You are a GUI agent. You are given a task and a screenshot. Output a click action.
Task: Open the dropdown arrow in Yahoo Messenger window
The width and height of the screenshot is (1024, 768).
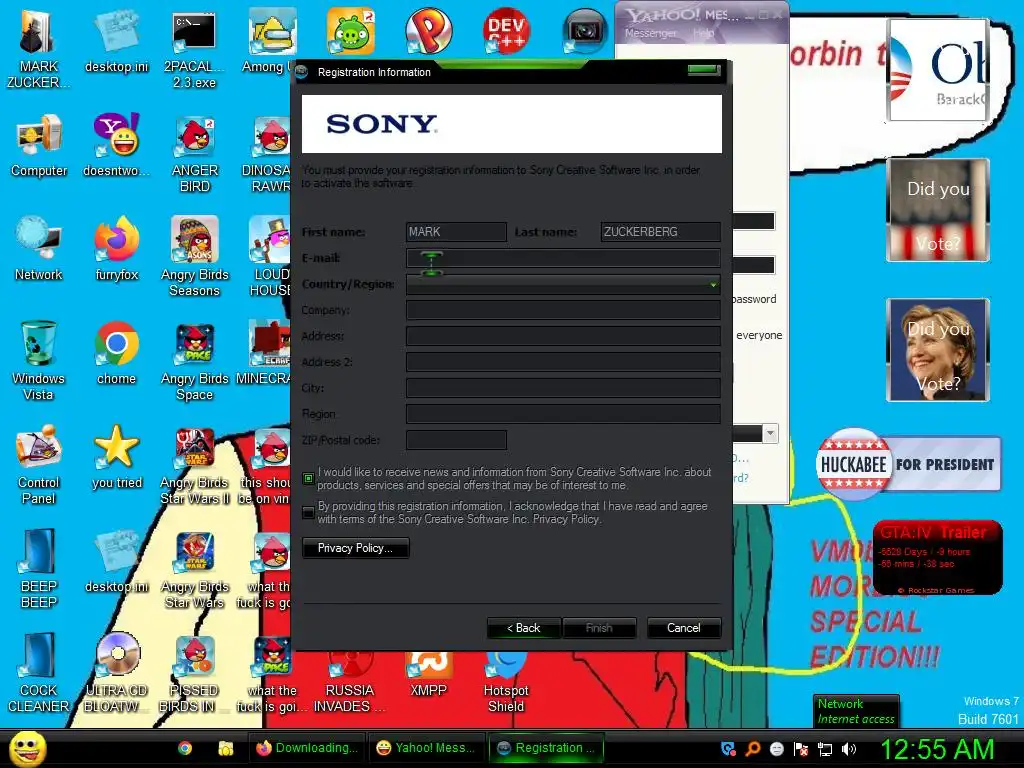pos(771,433)
